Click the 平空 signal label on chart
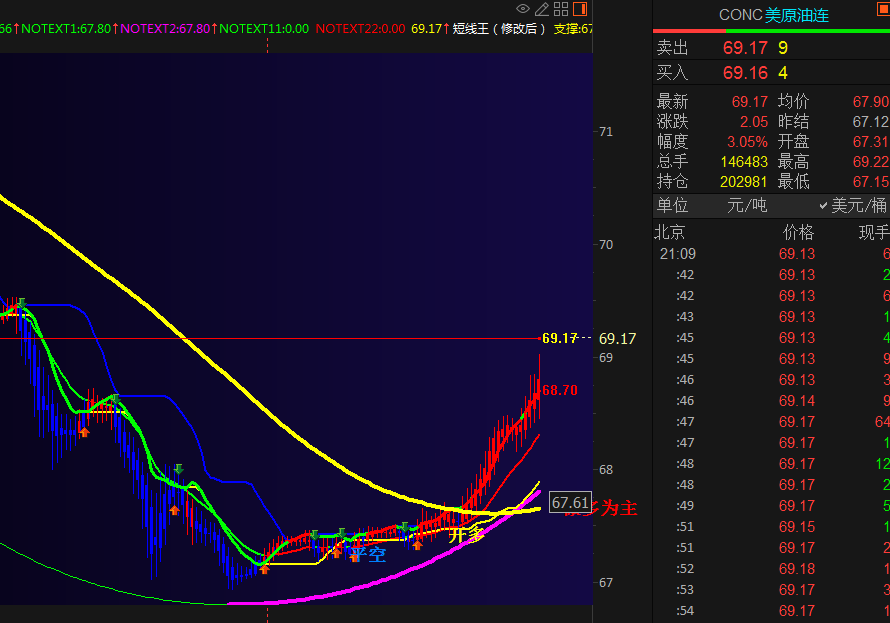Viewport: 890px width, 623px height. point(368,554)
